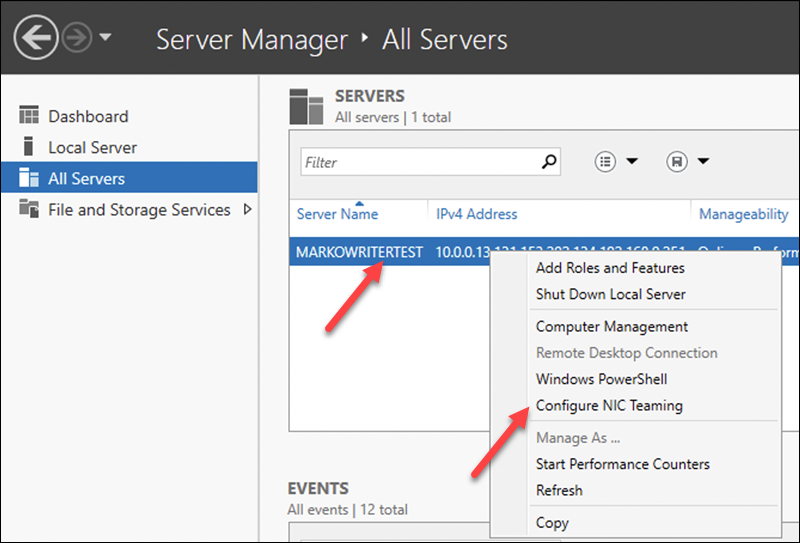Launch Windows PowerShell from context menu
This screenshot has height=543, width=800.
(602, 379)
